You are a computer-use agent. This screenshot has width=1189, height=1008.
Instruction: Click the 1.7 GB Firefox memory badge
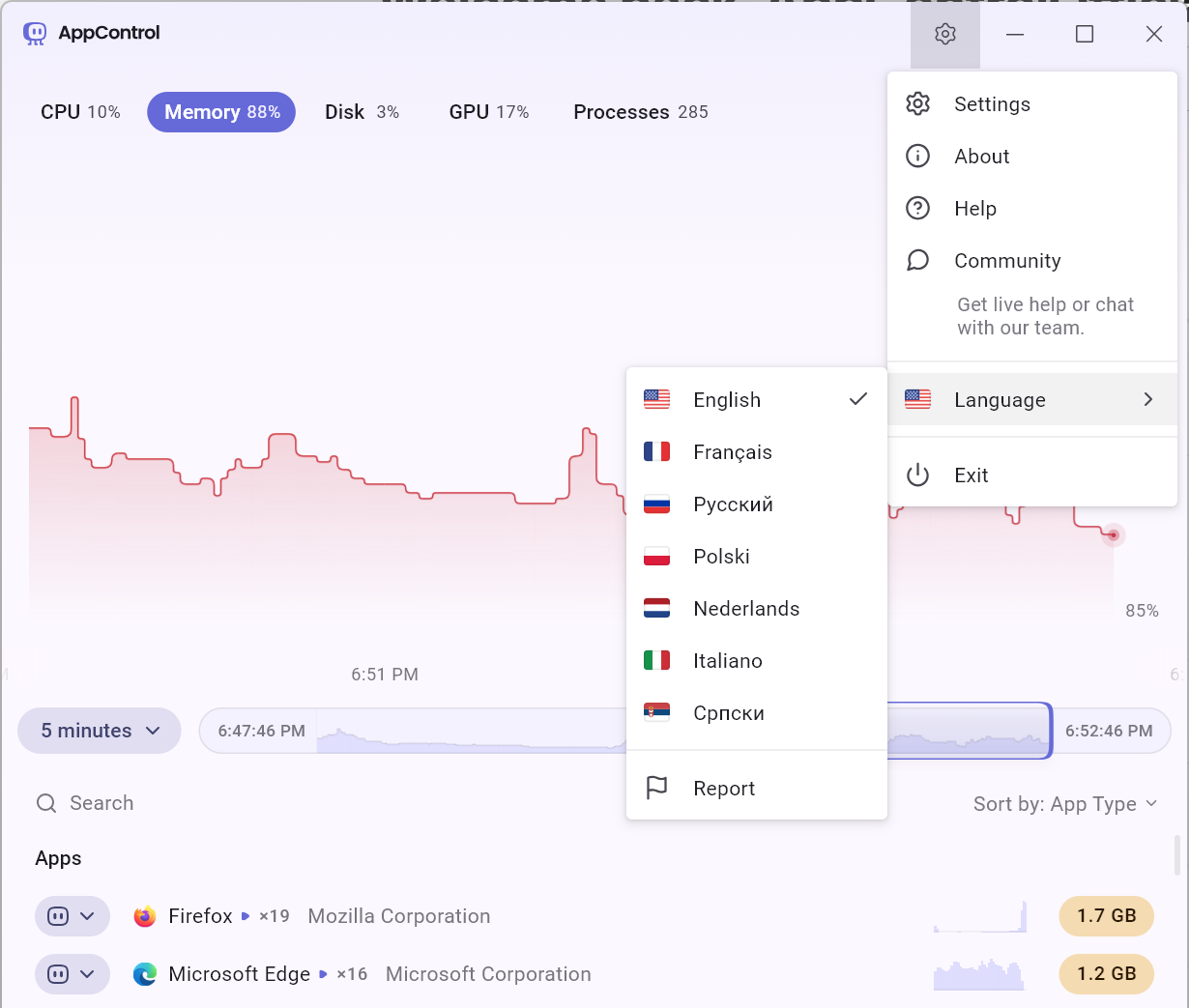click(x=1106, y=916)
